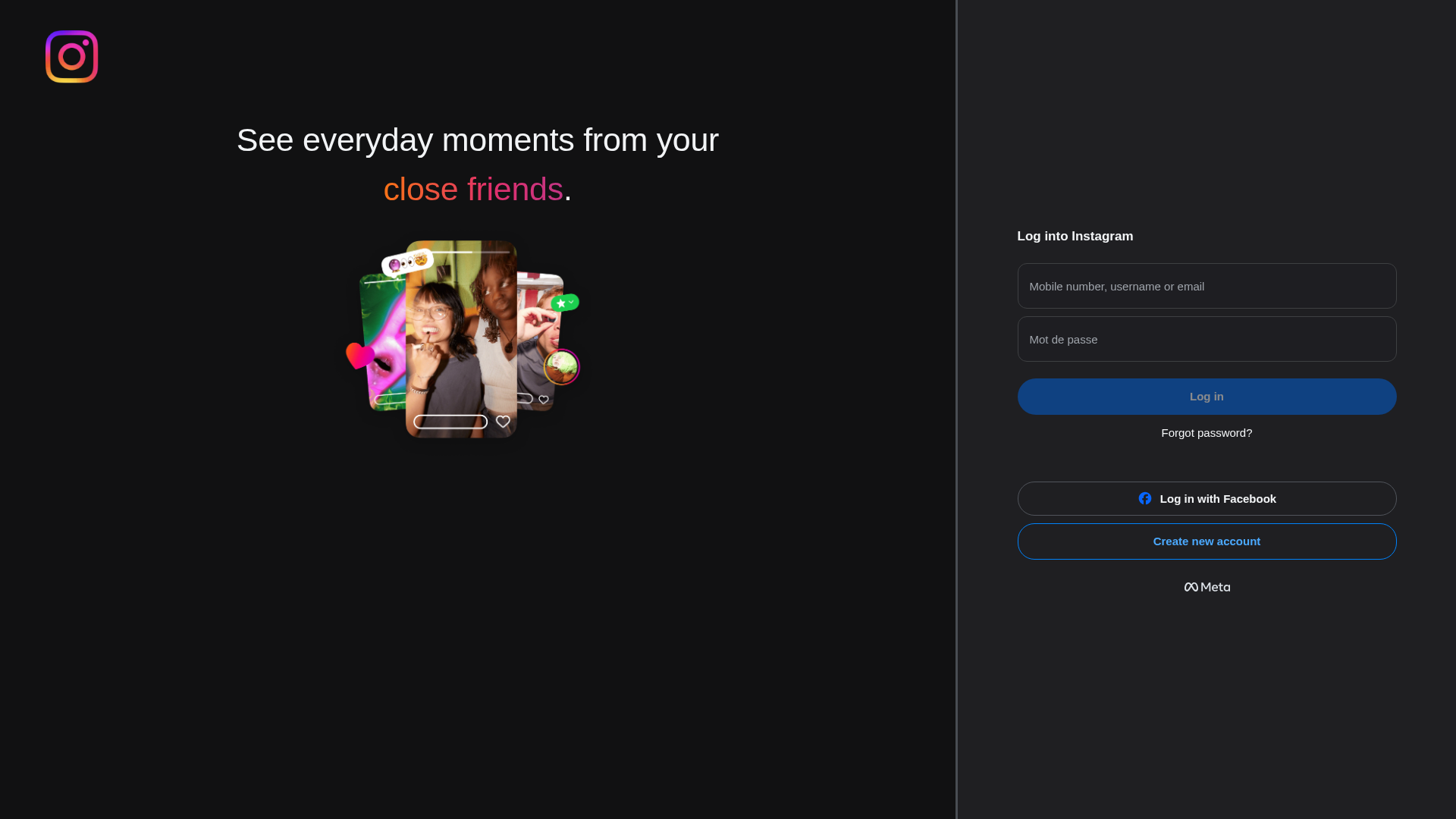Click the "See everyday moments from your" headline

click(478, 140)
